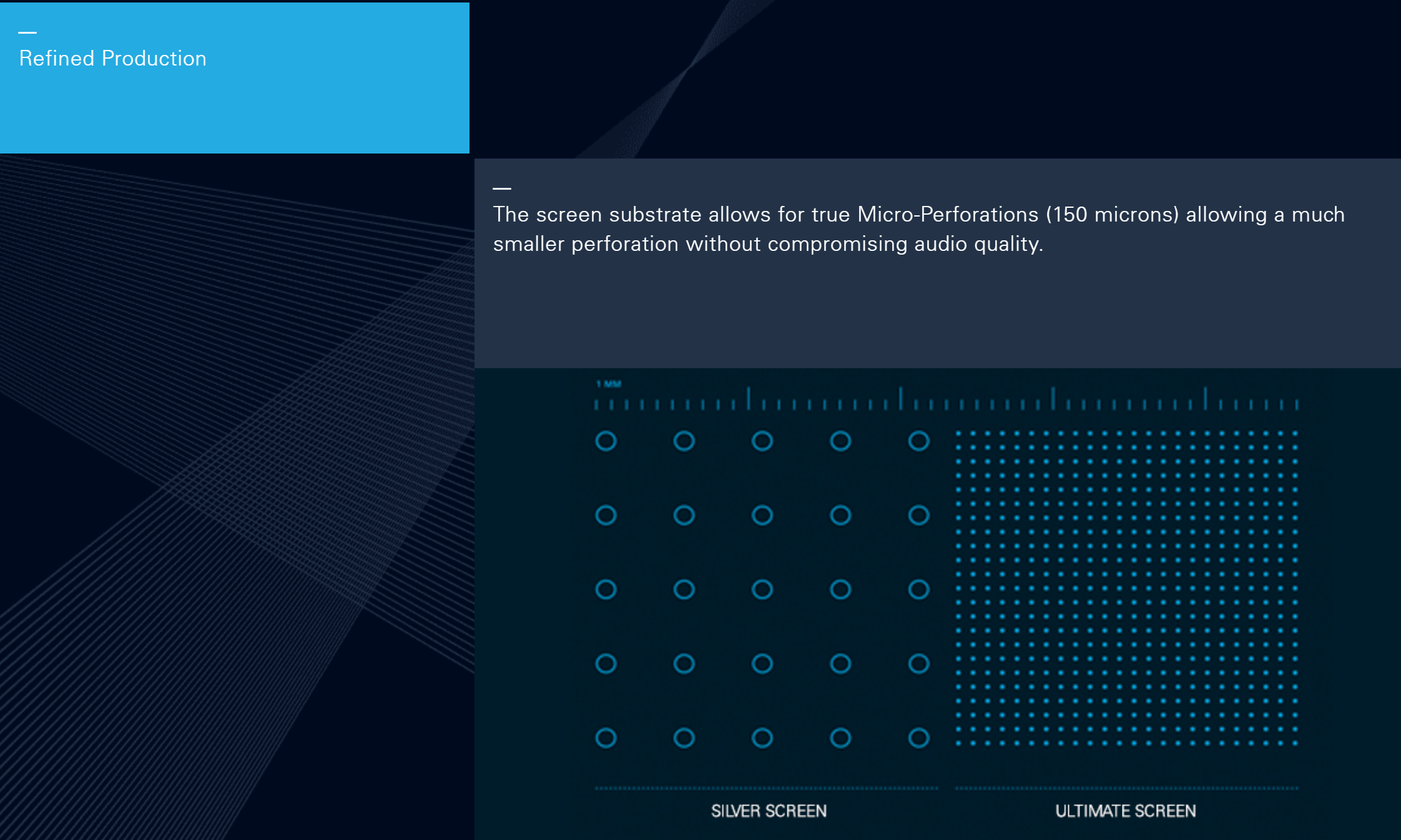Click the SILVER SCREEN label
Screen dimensions: 1401x840
point(769,811)
